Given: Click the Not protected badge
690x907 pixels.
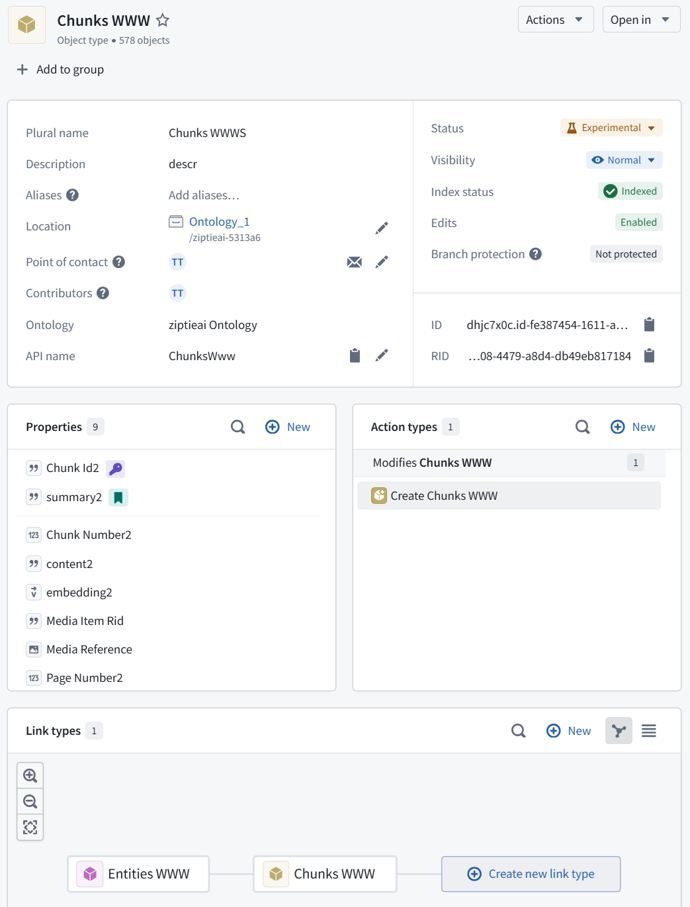Looking at the screenshot, I should point(626,254).
